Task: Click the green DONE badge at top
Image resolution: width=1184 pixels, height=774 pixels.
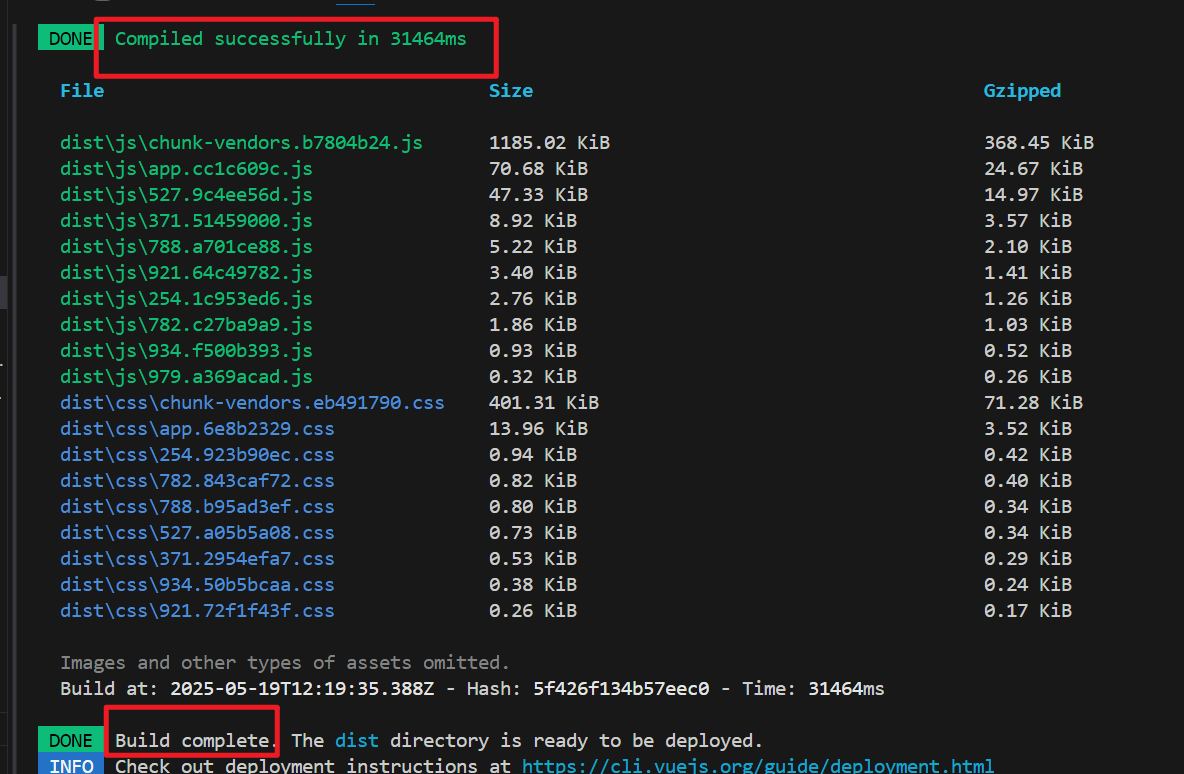Action: [x=68, y=37]
